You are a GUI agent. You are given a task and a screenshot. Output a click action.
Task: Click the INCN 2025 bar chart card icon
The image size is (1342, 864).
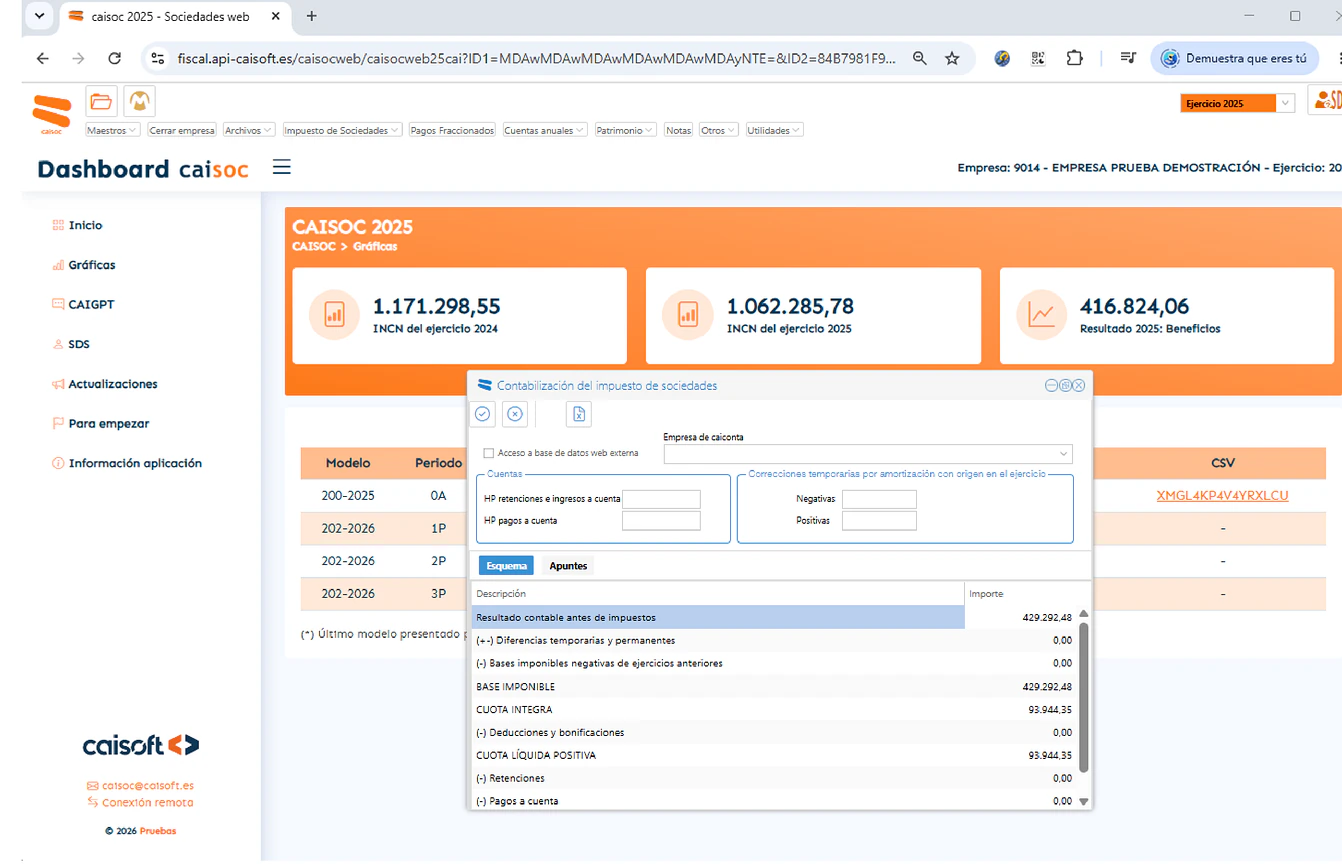coord(688,315)
